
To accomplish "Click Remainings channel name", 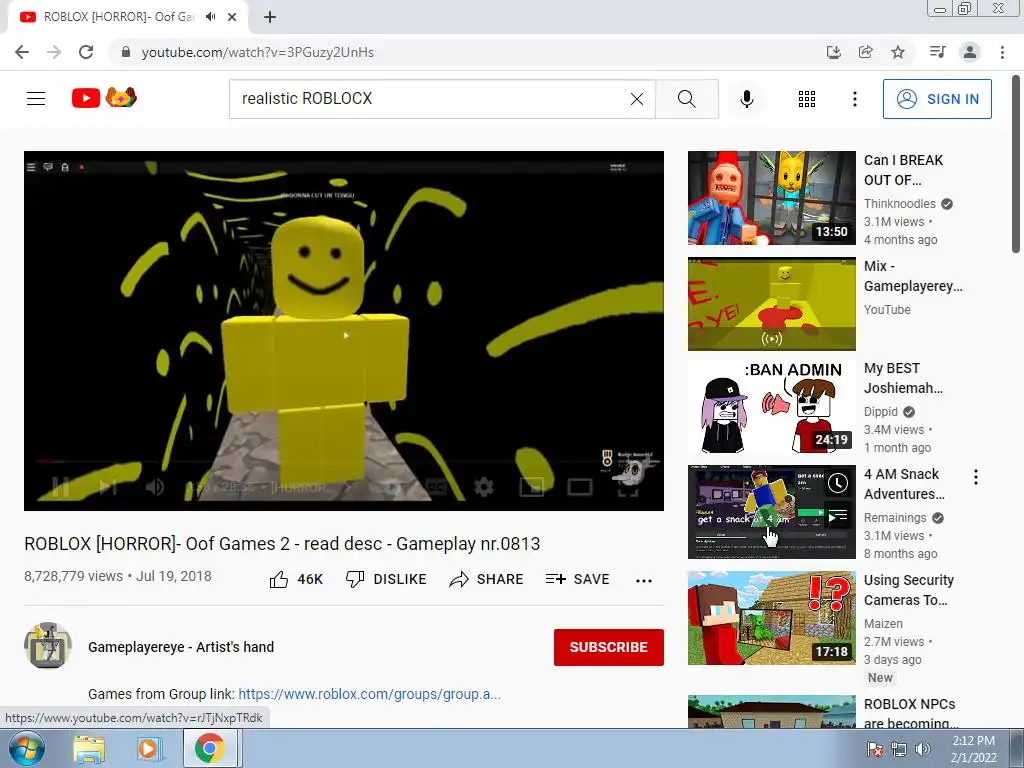I will [895, 518].
